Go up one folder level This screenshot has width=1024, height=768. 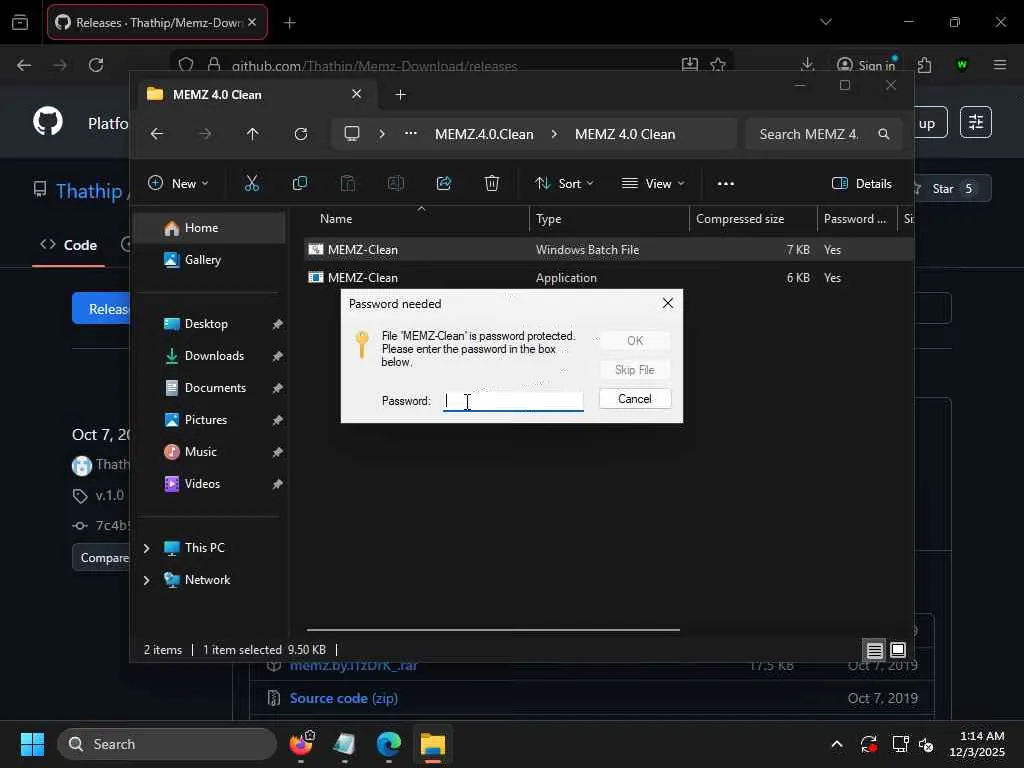253,134
